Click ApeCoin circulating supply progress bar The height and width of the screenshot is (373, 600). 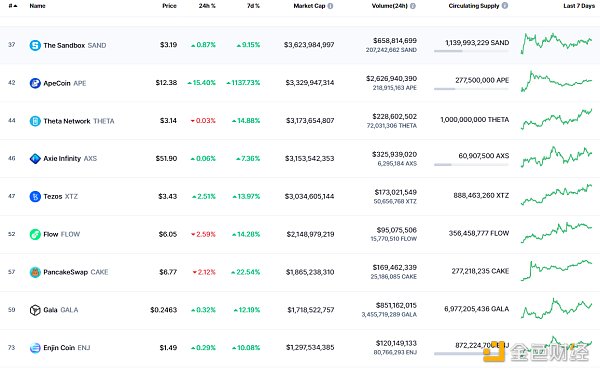[x=471, y=89]
